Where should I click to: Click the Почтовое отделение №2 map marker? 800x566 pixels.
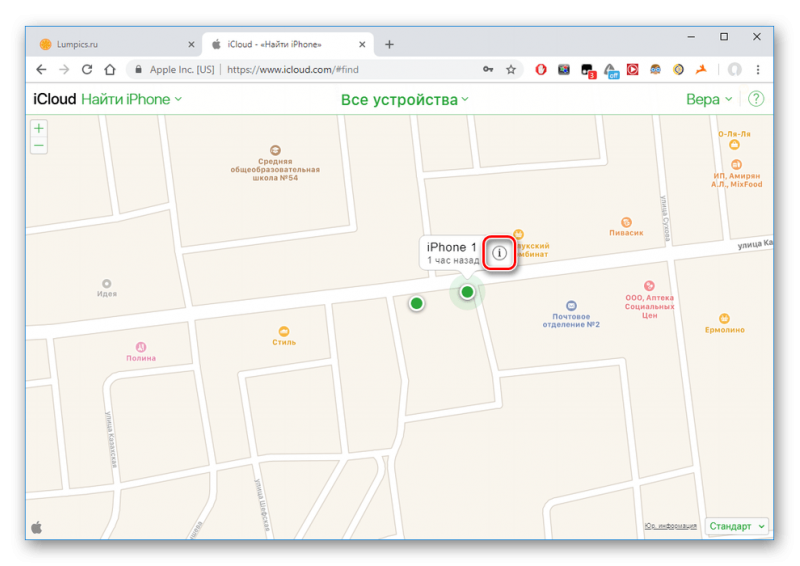571,306
